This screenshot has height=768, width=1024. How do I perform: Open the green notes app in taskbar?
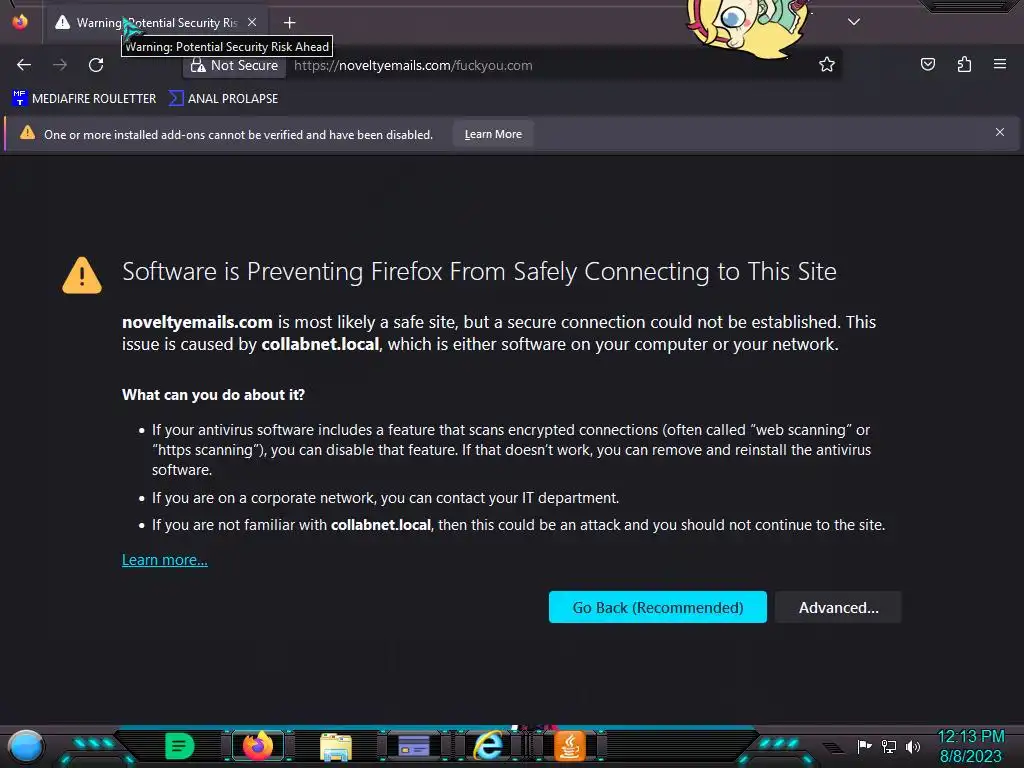pyautogui.click(x=180, y=746)
